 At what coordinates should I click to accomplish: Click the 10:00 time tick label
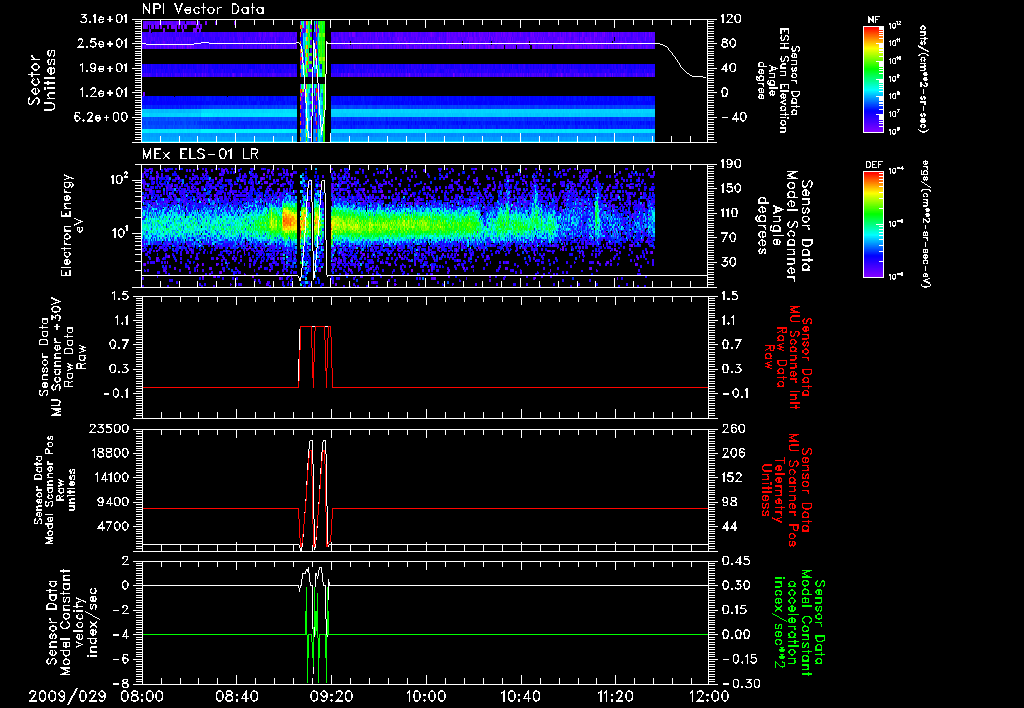[x=426, y=696]
